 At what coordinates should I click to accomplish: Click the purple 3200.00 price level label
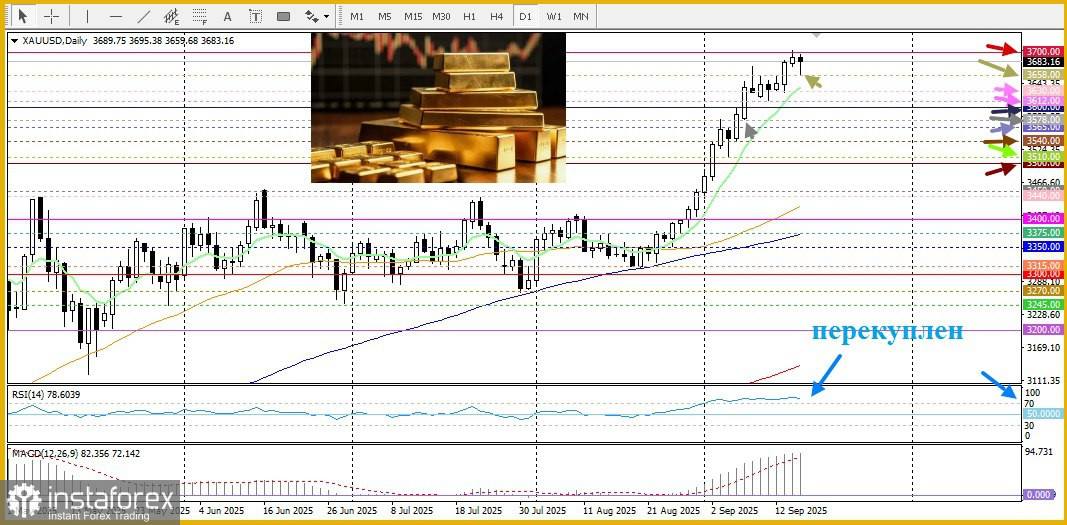[x=1043, y=329]
